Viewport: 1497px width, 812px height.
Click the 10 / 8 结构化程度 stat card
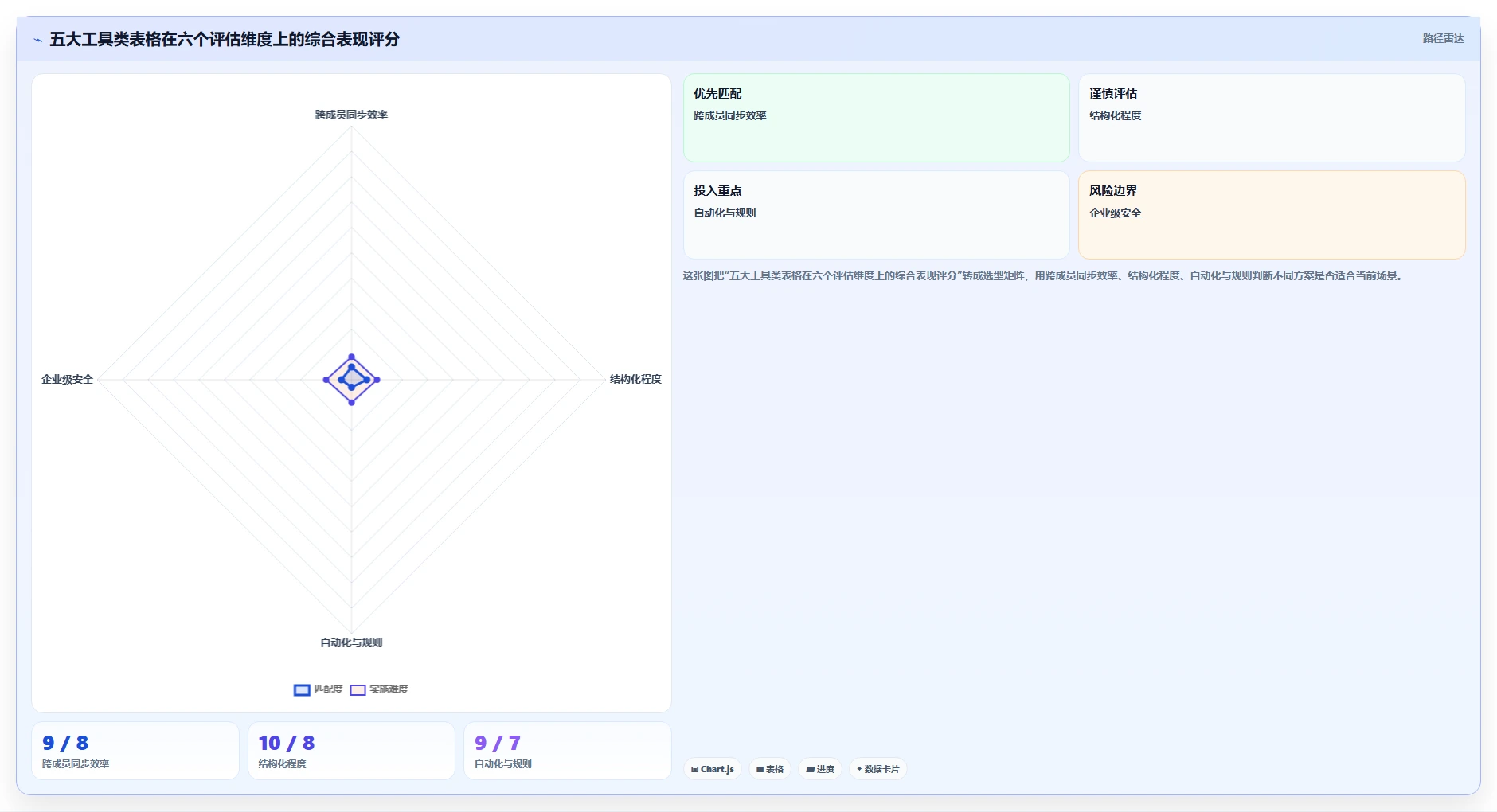coord(351,751)
